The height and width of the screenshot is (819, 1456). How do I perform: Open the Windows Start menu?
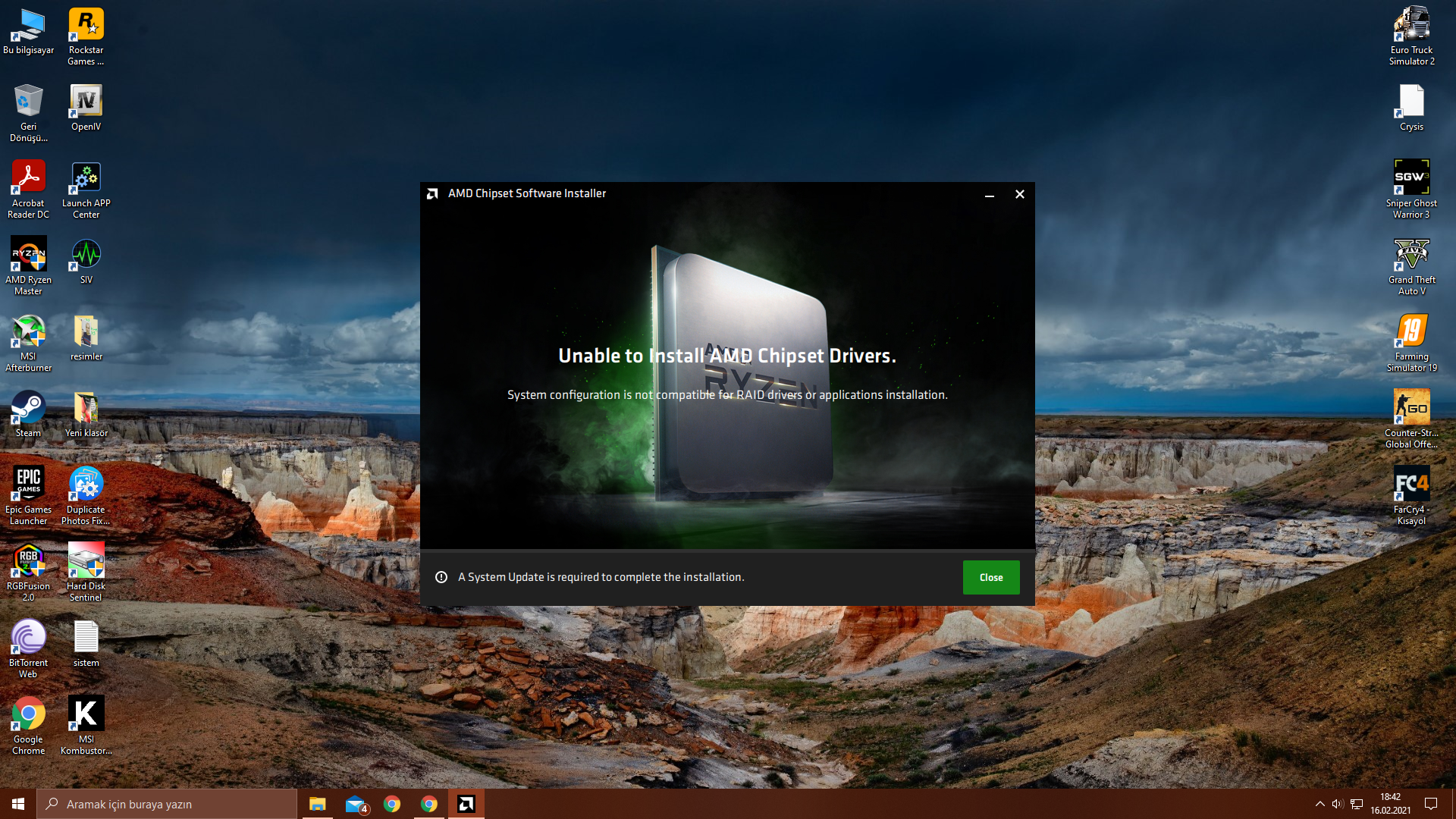[18, 804]
